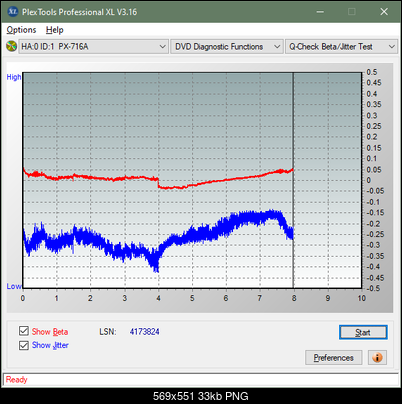Viewport: 402px width, 404px height.
Task: Minimize the PlexTools window
Action: point(320,12)
